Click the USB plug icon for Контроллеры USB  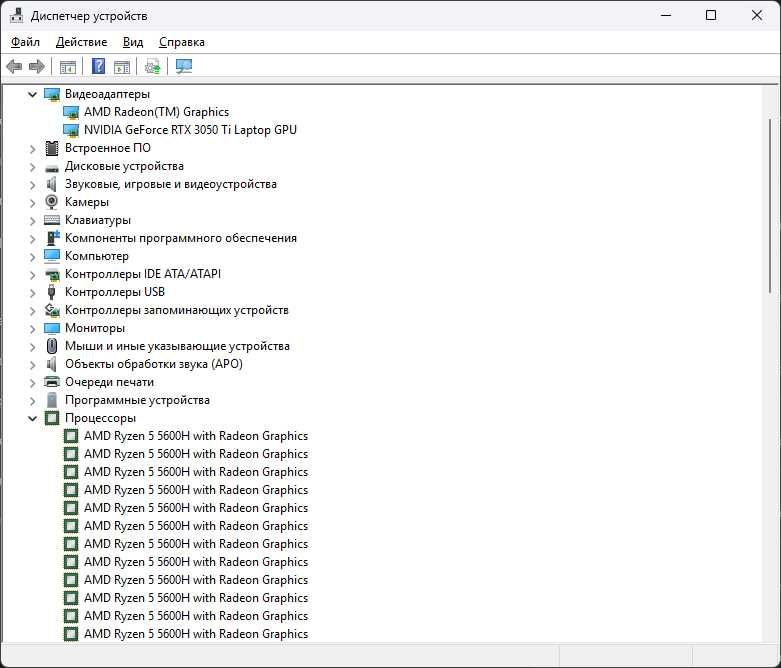tap(51, 292)
